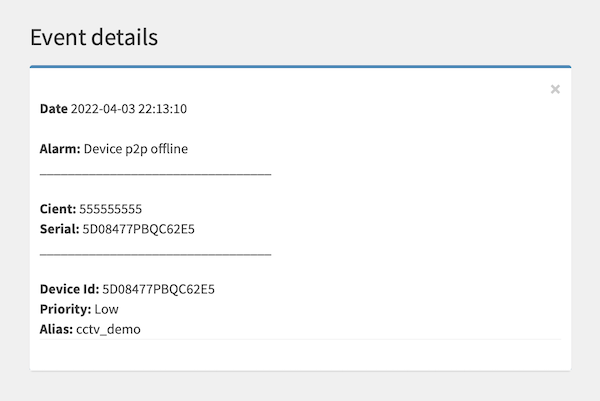This screenshot has width=600, height=401.
Task: Click the Event details heading
Action: (x=94, y=38)
